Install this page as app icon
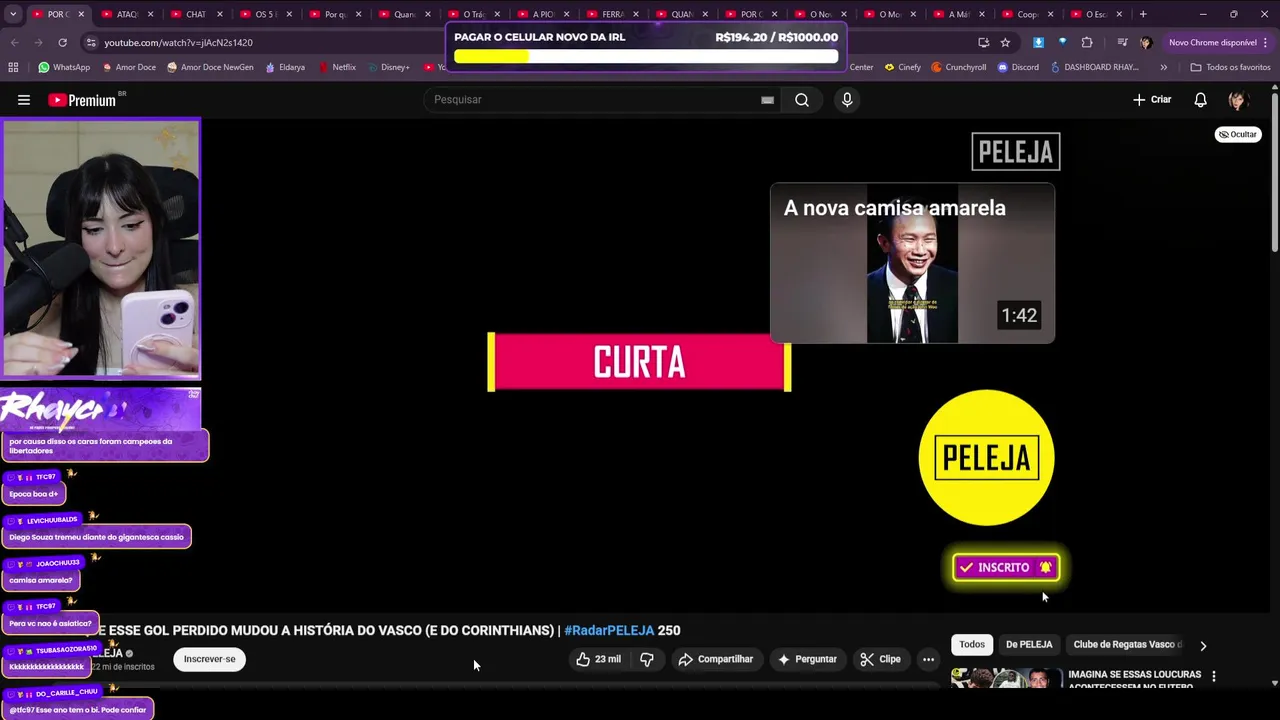 coord(983,43)
